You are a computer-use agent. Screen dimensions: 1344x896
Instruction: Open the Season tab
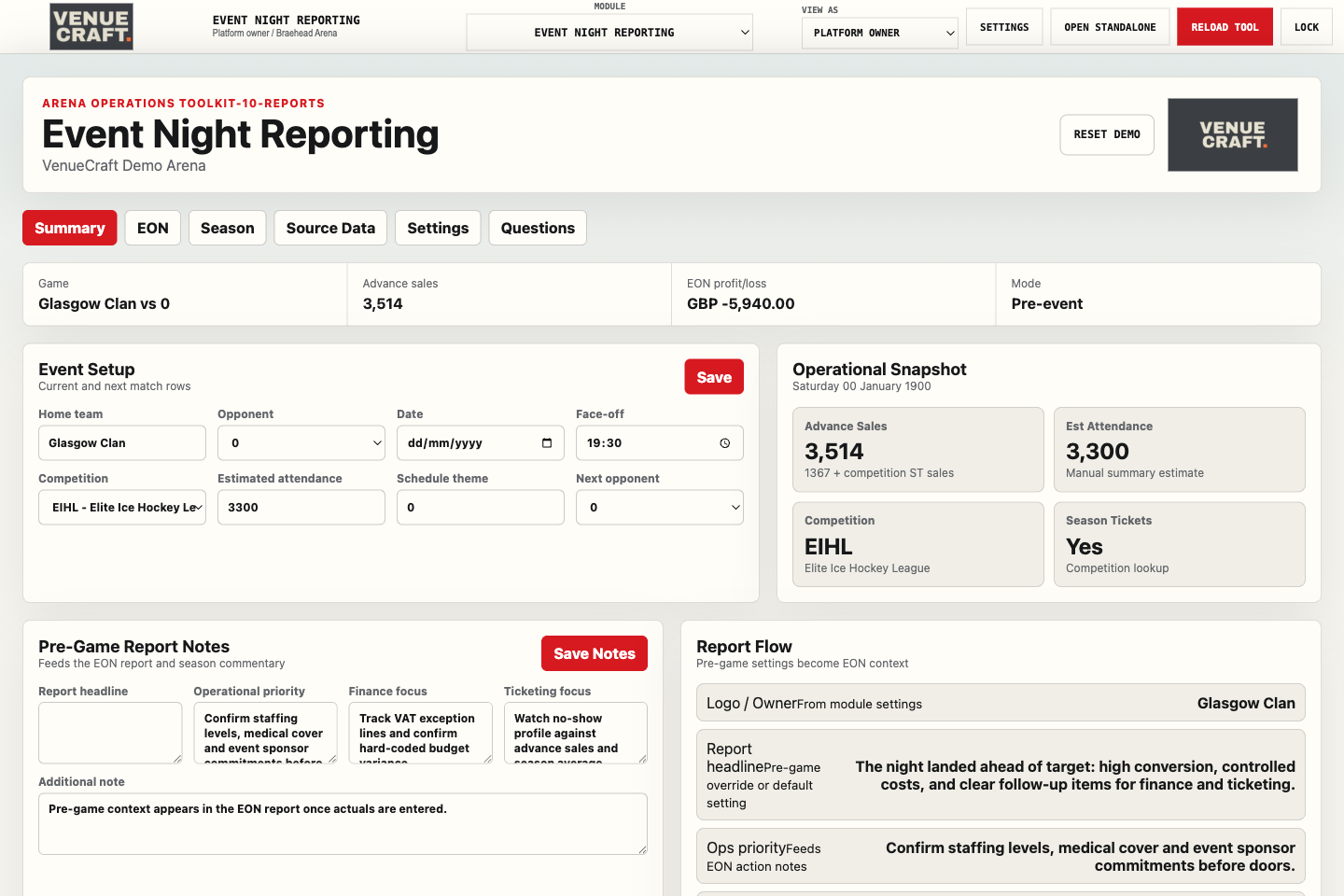tap(228, 228)
